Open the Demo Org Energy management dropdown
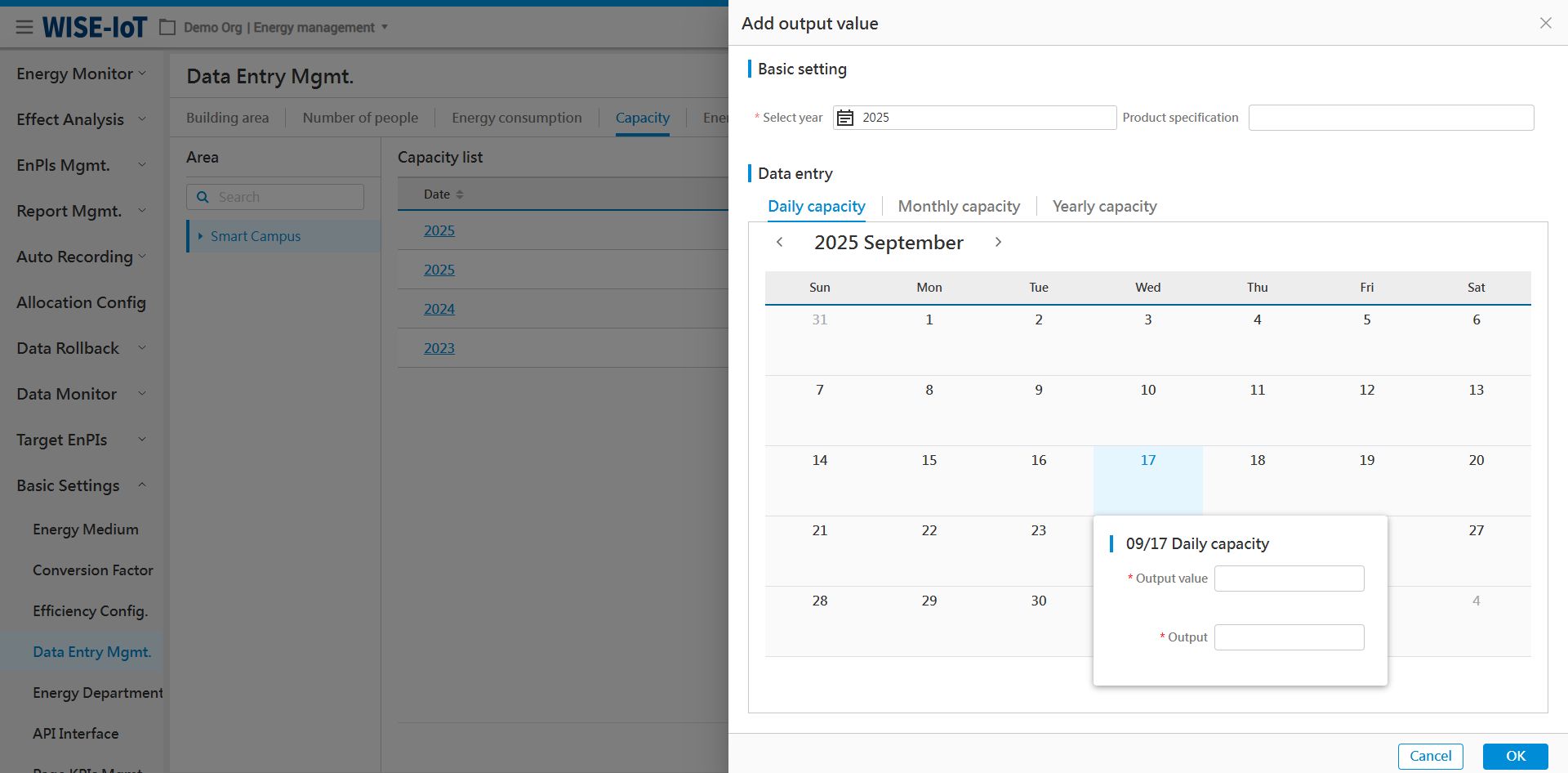Image resolution: width=1568 pixels, height=773 pixels. pos(385,27)
